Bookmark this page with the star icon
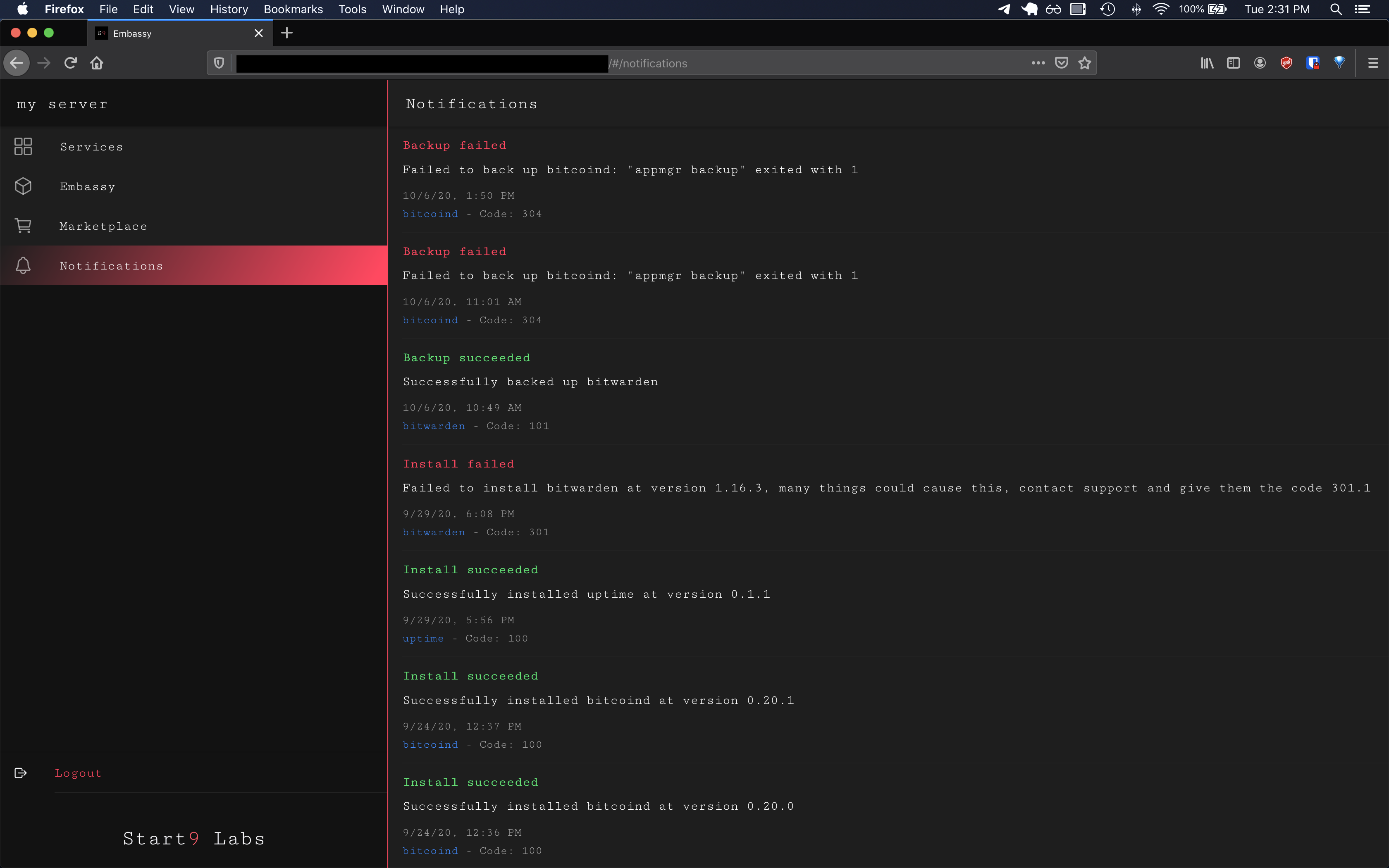The width and height of the screenshot is (1389, 868). (1084, 63)
